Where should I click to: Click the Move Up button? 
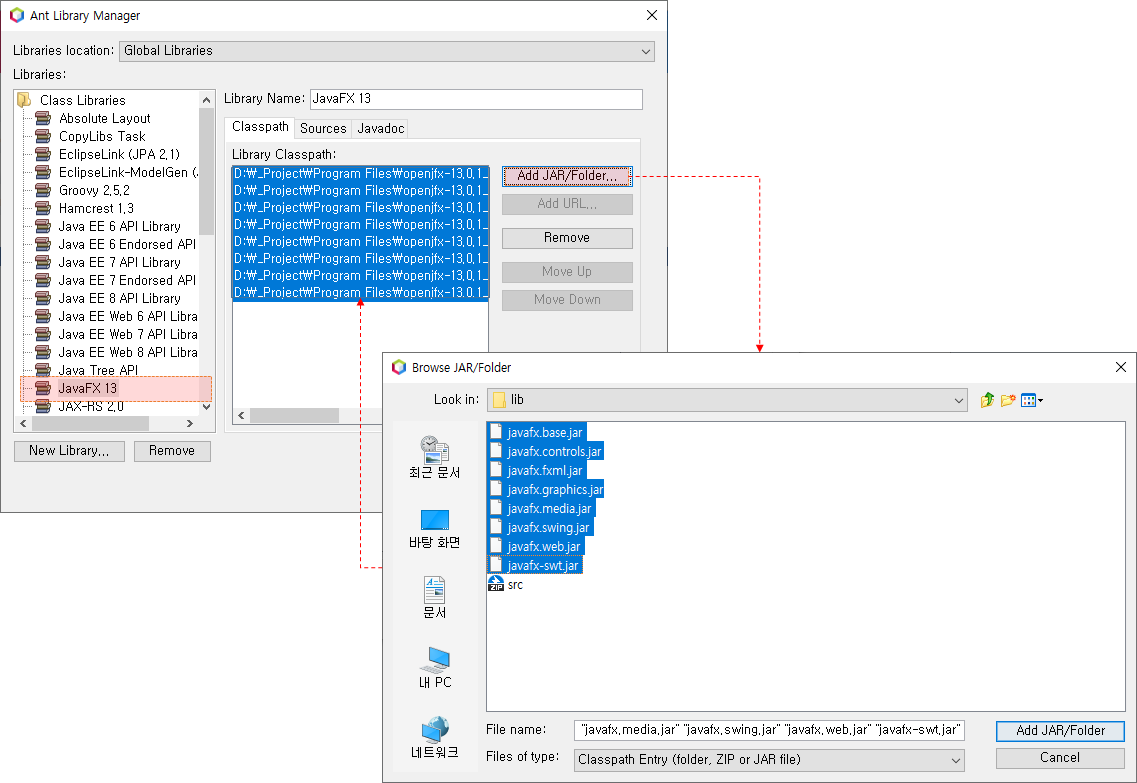567,272
